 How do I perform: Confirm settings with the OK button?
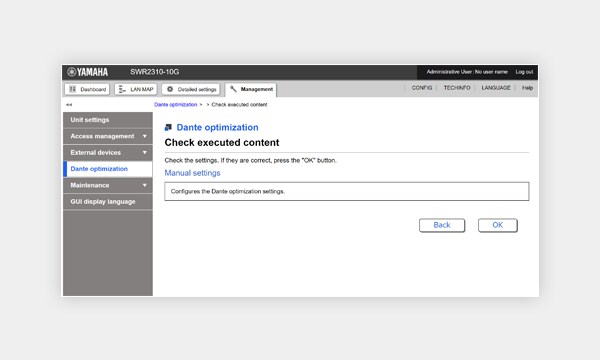(x=497, y=225)
